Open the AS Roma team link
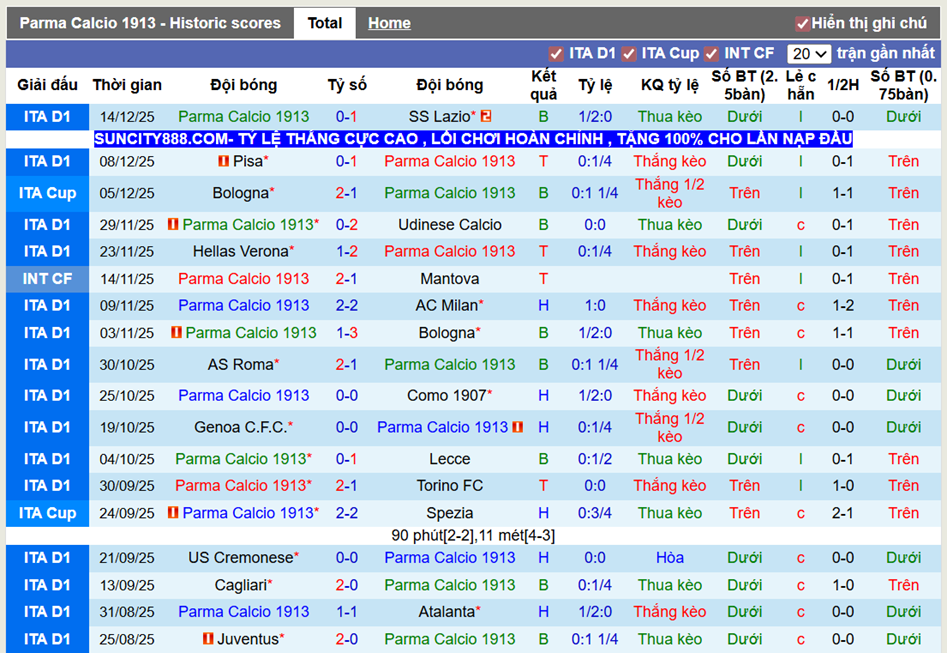This screenshot has height=653, width=947. [240, 365]
